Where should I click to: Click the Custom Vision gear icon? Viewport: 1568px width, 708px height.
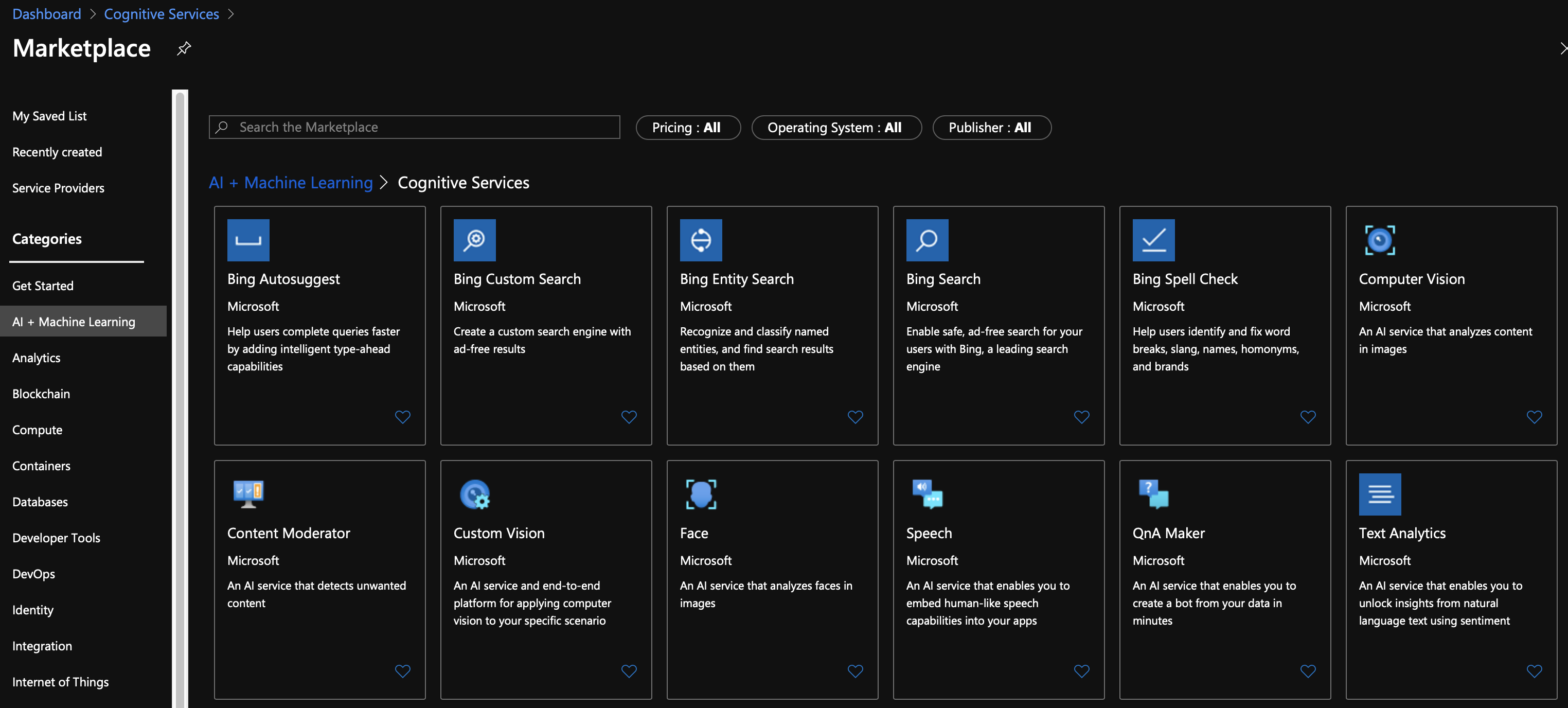pos(475,494)
